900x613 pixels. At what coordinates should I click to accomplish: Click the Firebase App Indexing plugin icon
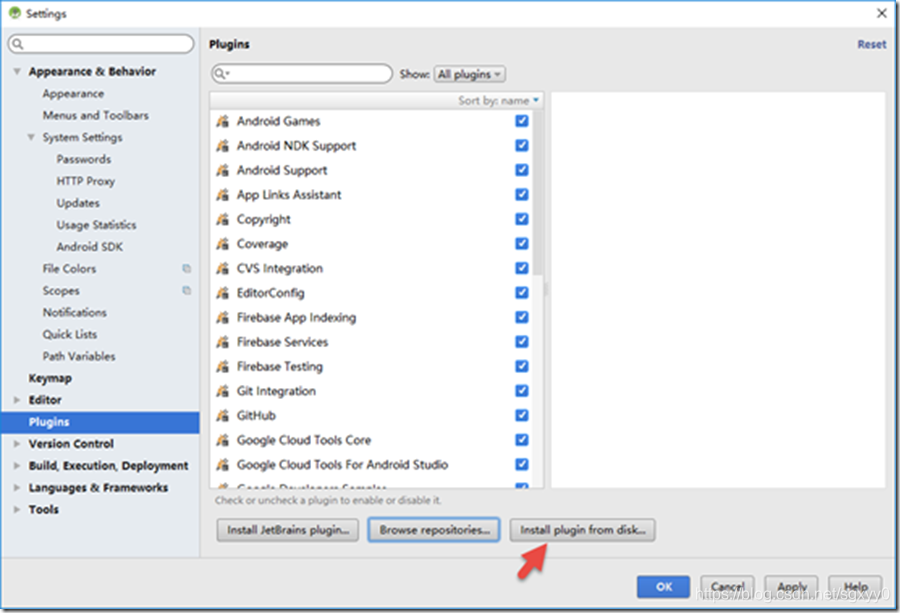223,317
